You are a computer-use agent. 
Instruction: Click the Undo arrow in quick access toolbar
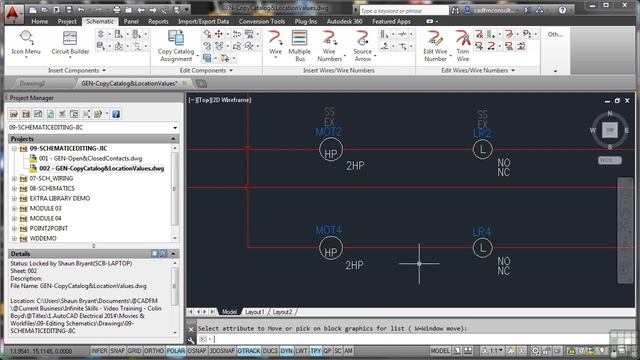81,10
